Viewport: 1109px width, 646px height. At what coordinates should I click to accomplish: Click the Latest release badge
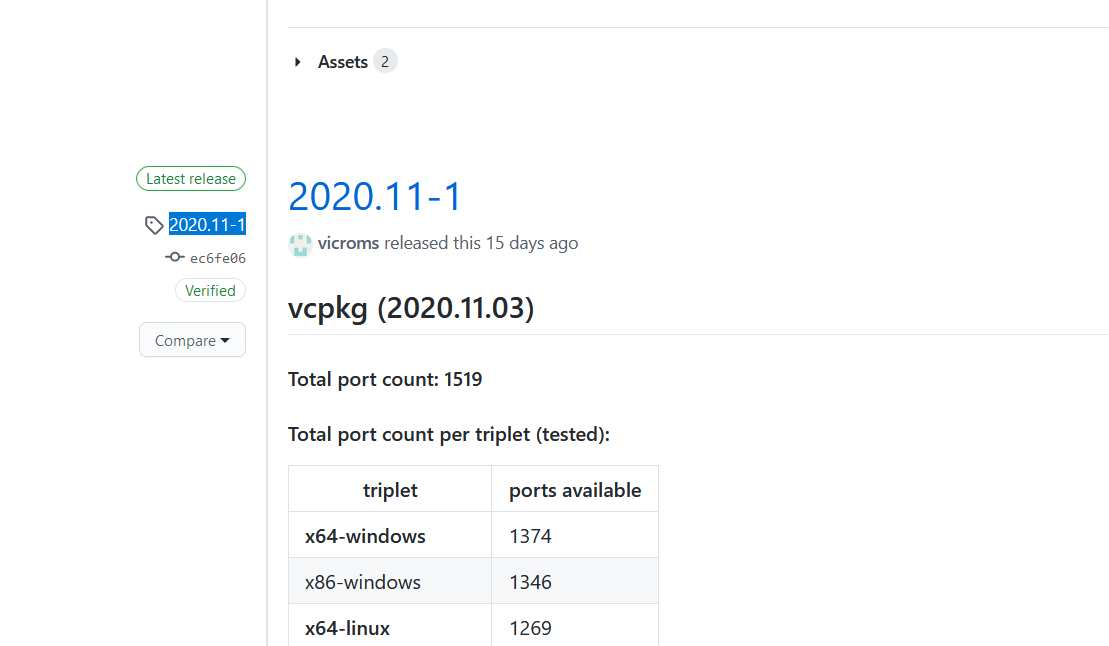click(x=190, y=178)
